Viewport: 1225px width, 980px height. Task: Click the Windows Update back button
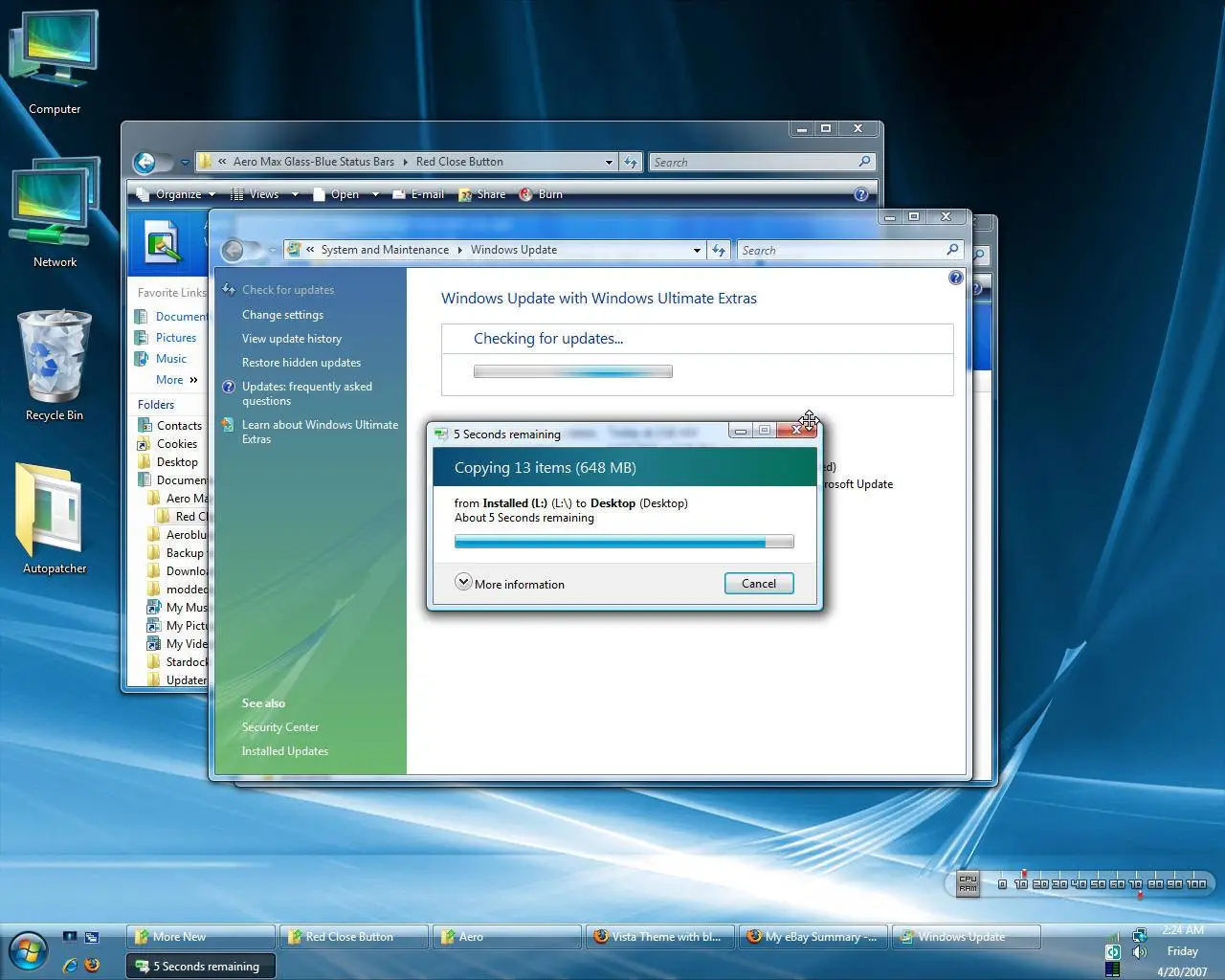(x=233, y=250)
